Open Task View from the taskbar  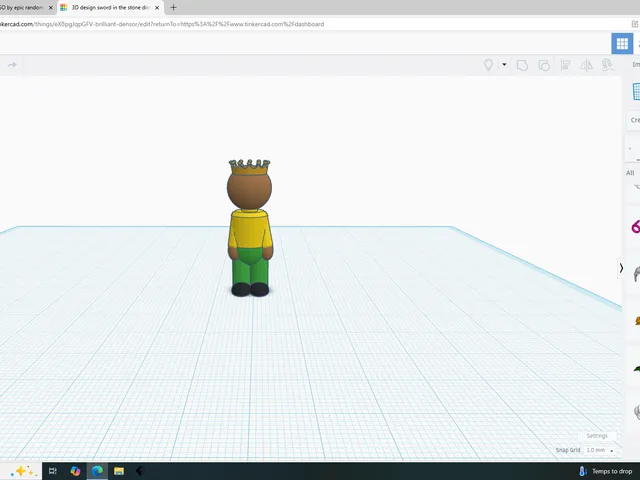pyautogui.click(x=53, y=471)
